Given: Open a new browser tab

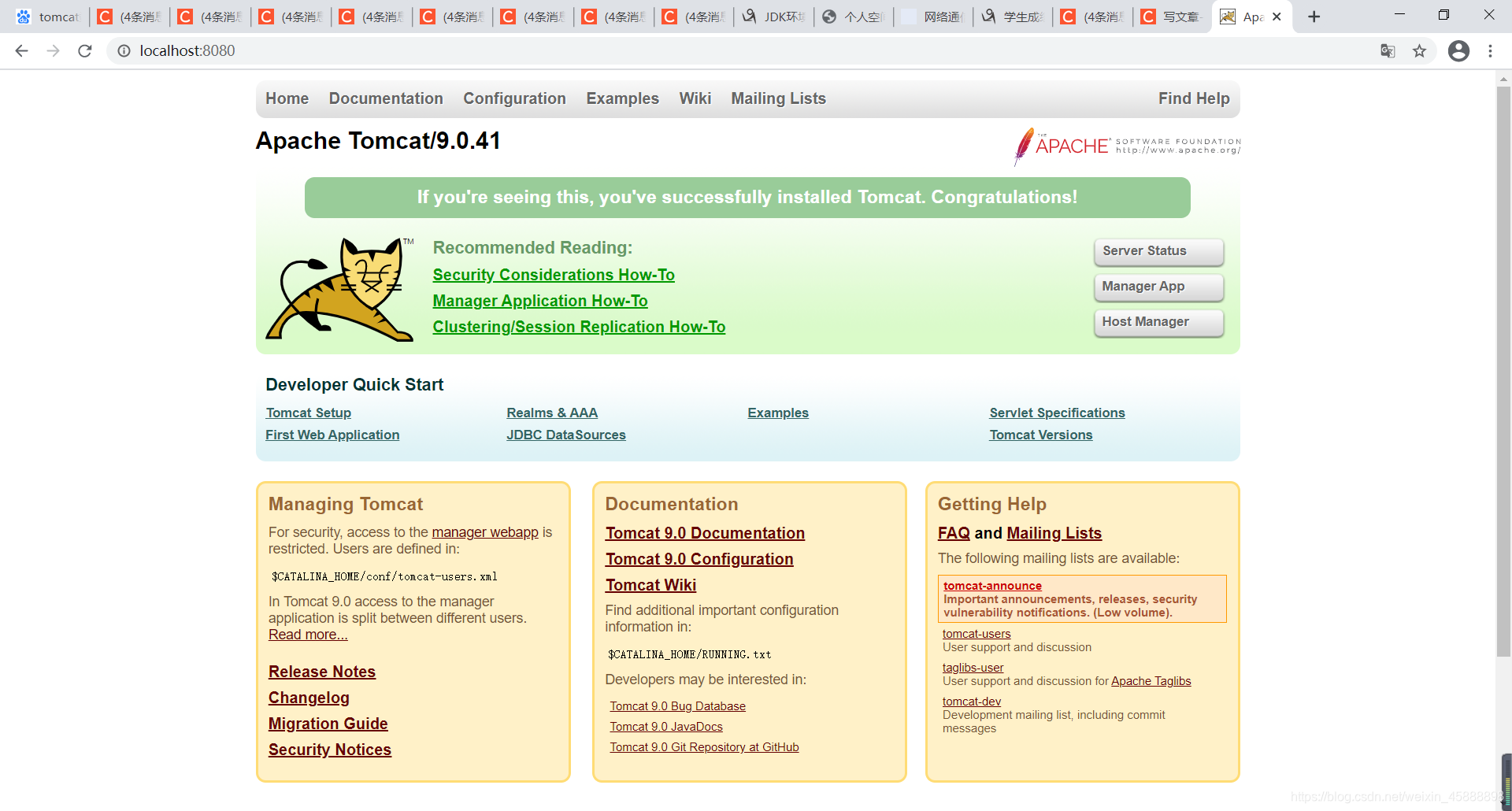Looking at the screenshot, I should [1314, 17].
